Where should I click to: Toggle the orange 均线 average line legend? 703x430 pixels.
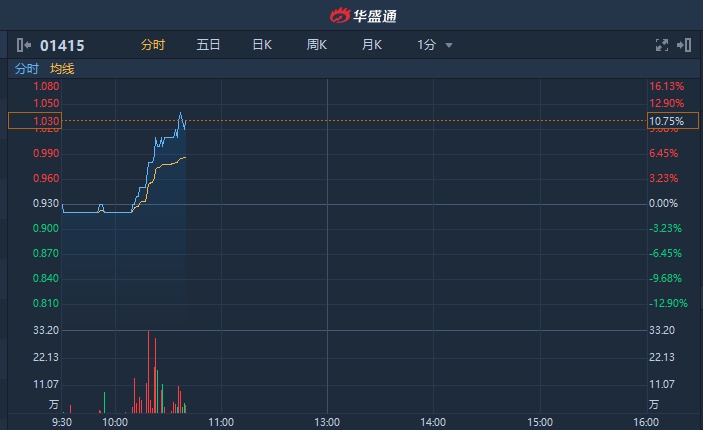[x=62, y=69]
